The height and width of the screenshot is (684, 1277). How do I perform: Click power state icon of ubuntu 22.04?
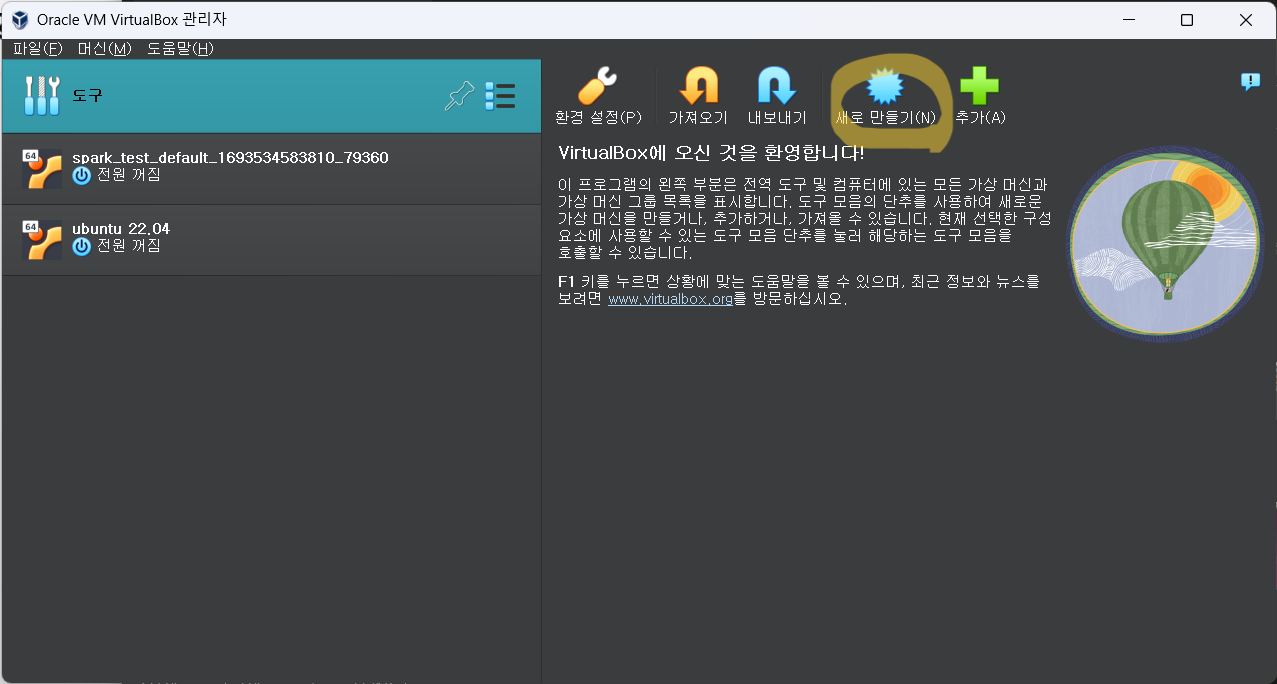[x=82, y=247]
